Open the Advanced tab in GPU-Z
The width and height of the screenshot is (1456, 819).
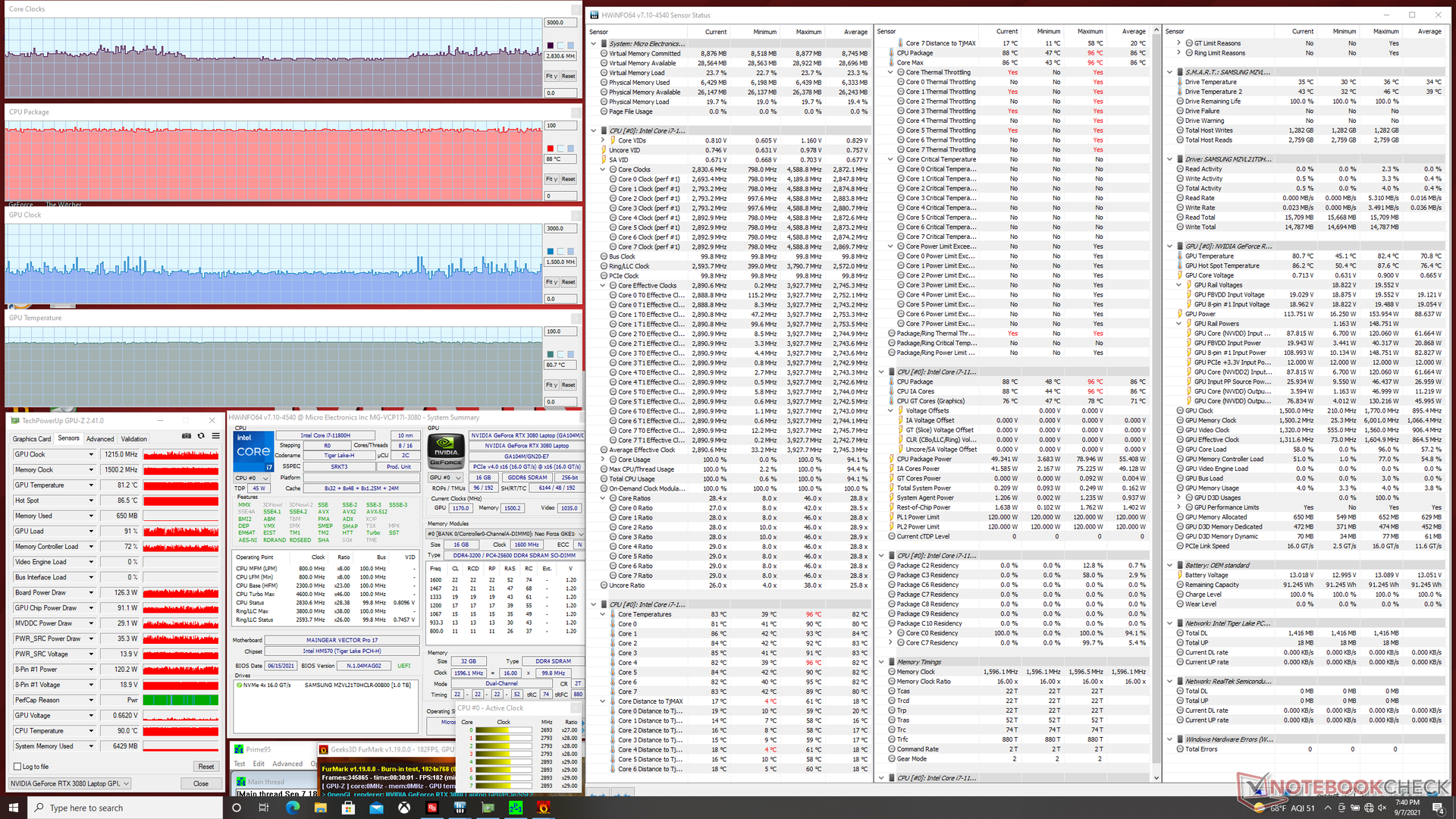tap(100, 439)
